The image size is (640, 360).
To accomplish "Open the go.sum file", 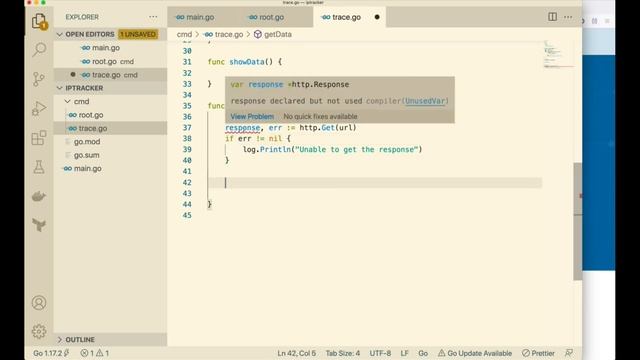I will (x=87, y=155).
